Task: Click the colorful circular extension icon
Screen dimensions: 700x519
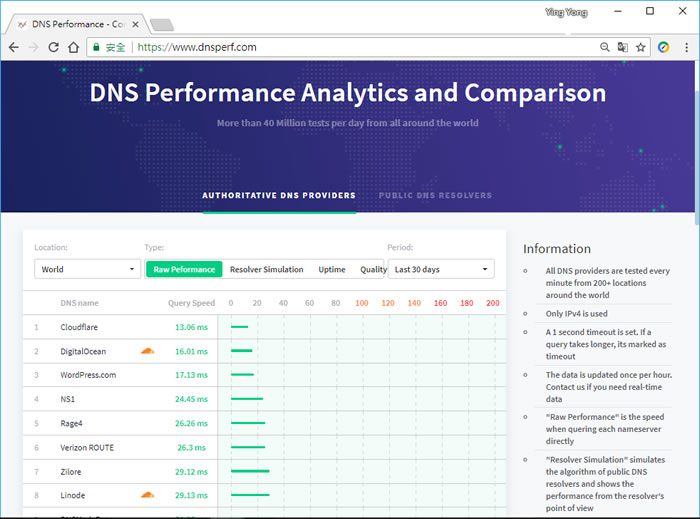Action: tap(663, 47)
